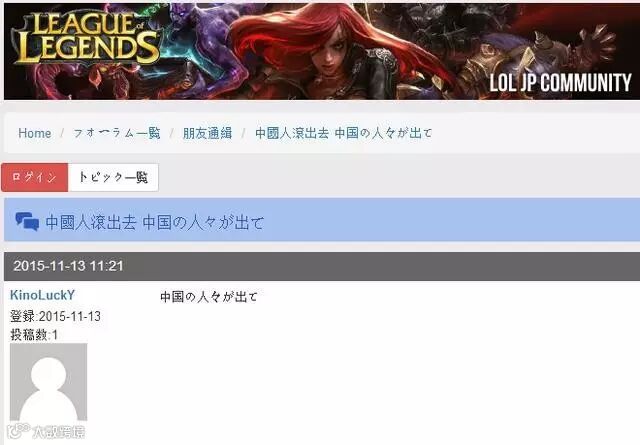The width and height of the screenshot is (640, 445).
Task: Open the topic title in blue header
Action: 155,222
